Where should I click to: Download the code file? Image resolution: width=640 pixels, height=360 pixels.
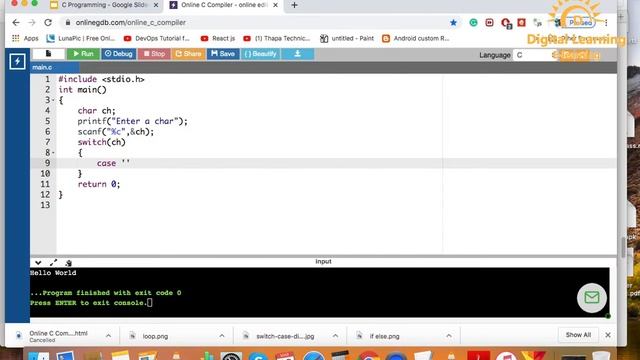(x=298, y=54)
